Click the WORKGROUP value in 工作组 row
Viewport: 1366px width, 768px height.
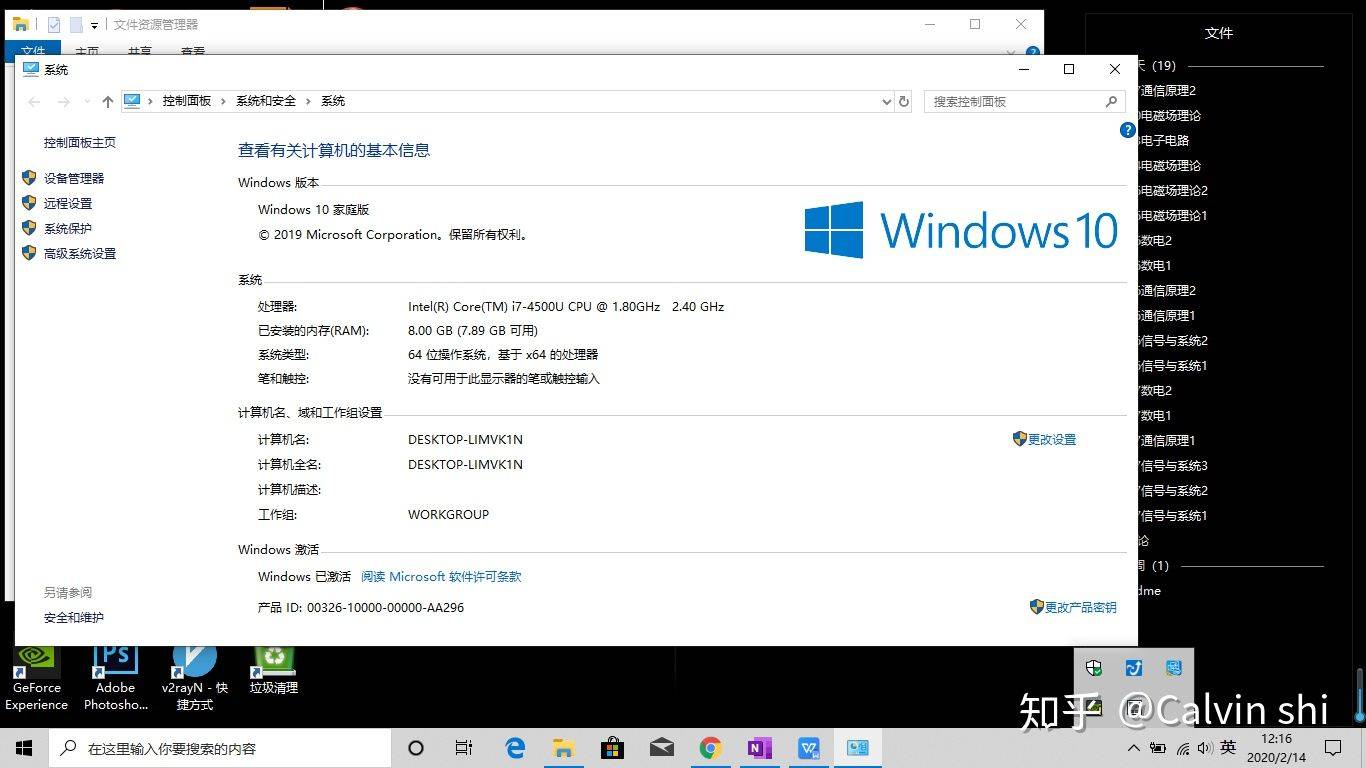[x=448, y=514]
